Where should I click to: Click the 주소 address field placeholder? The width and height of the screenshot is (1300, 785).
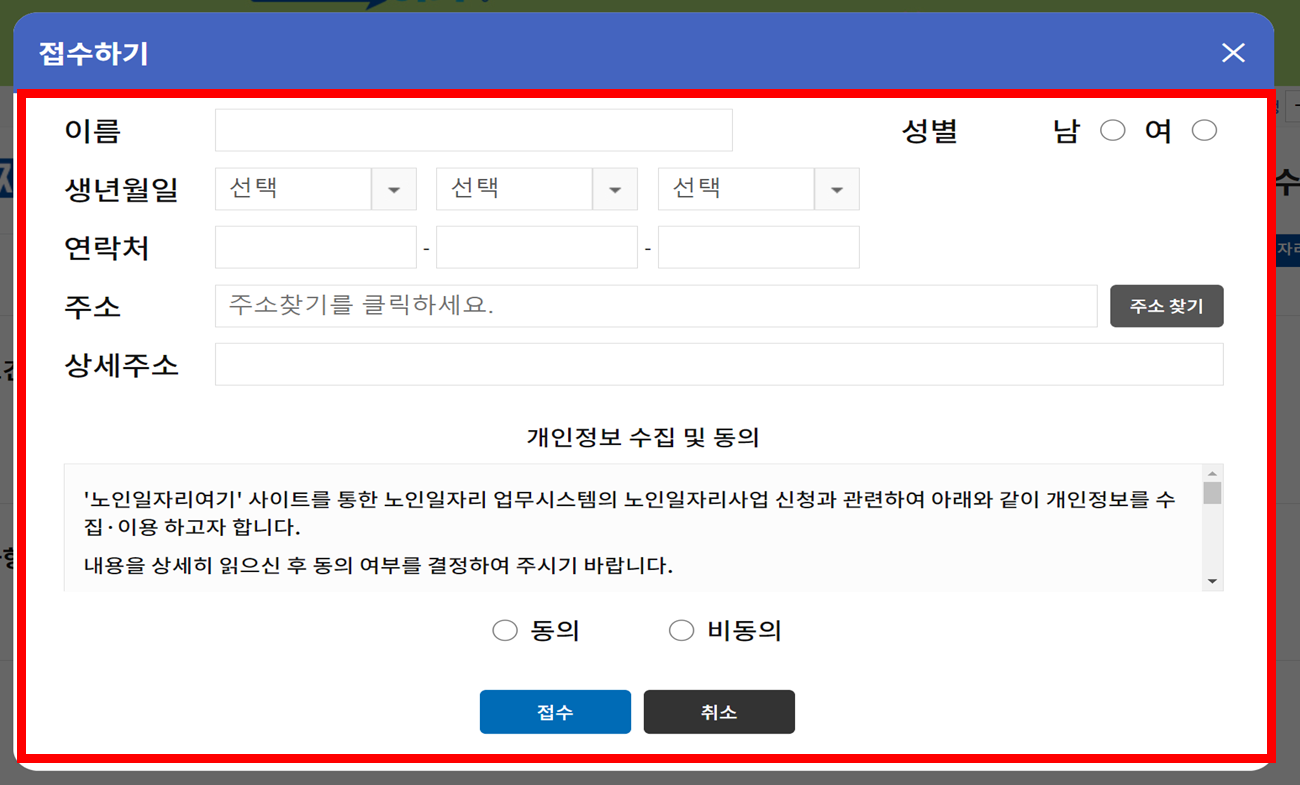(650, 306)
